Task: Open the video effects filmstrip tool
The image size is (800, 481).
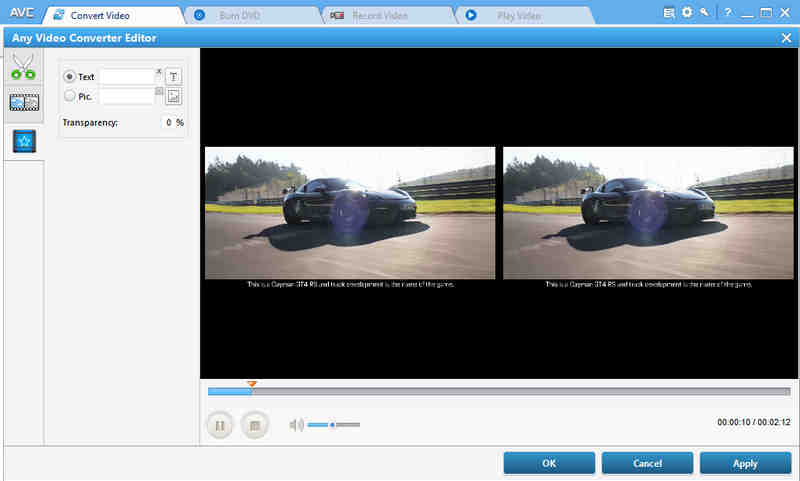Action: (x=24, y=103)
